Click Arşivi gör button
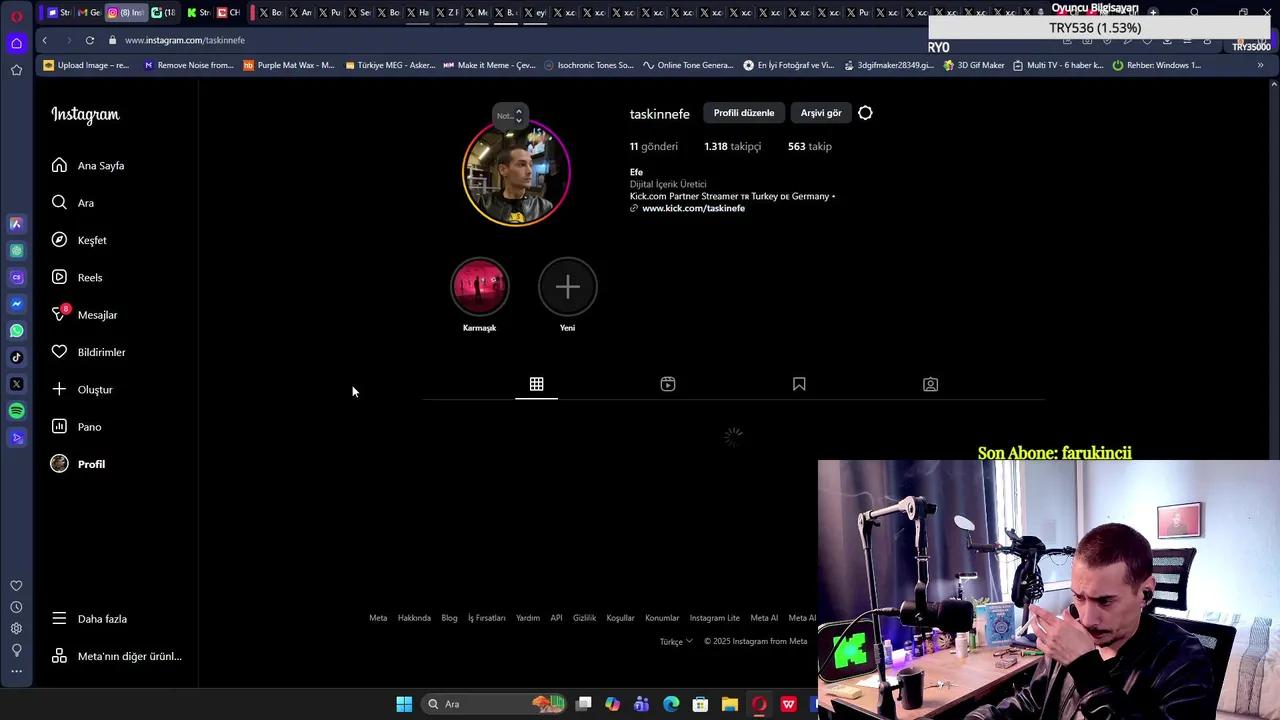 click(821, 113)
